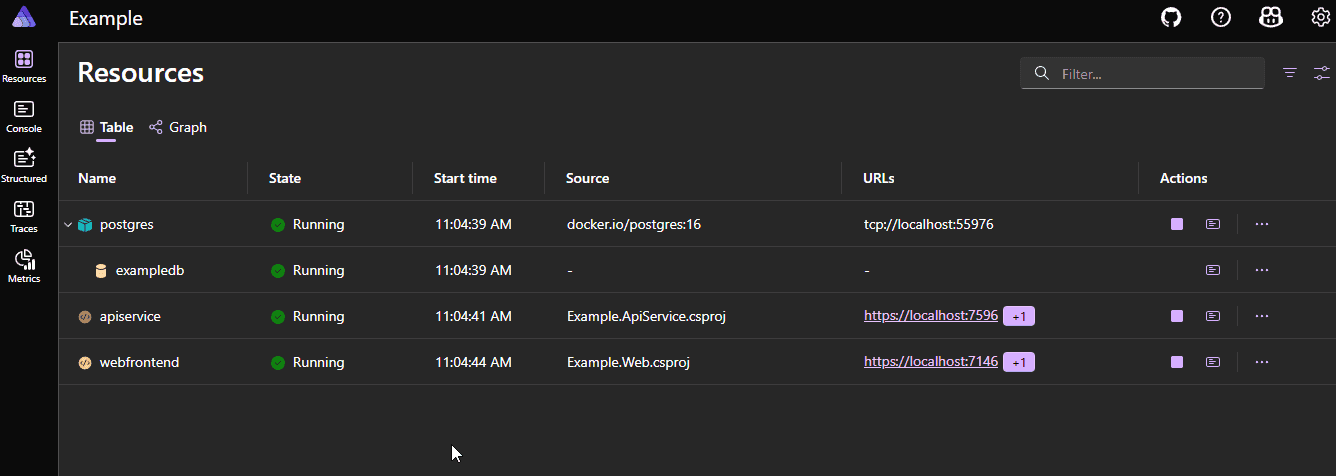
Task: Open more actions menu for postgres
Action: pos(1261,225)
